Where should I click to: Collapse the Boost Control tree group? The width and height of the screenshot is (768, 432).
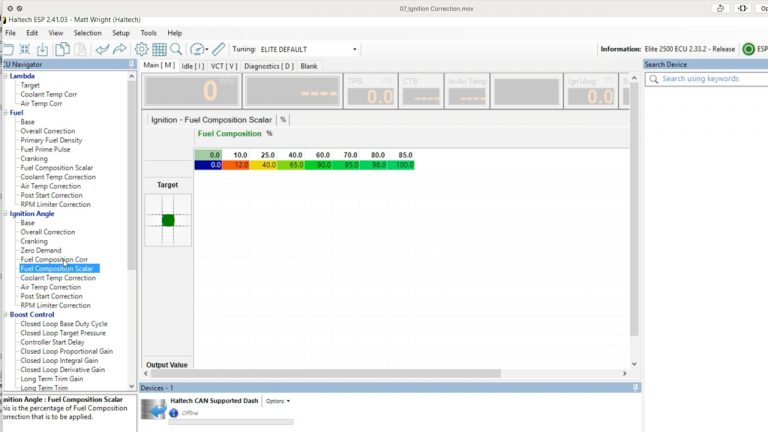point(4,315)
